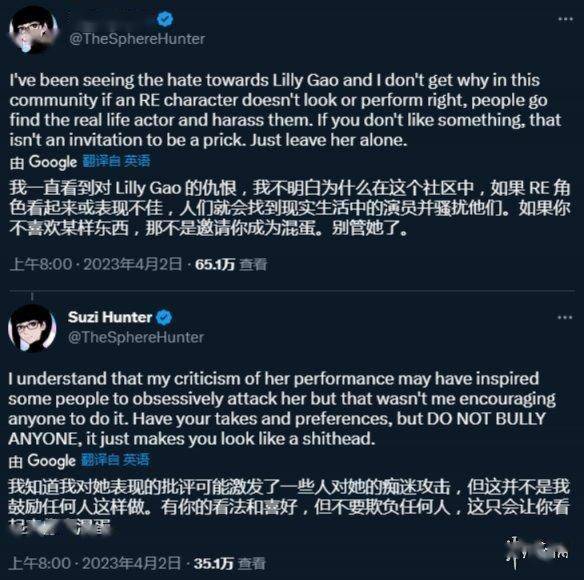Click the Google logo under the second tweet

52,461
